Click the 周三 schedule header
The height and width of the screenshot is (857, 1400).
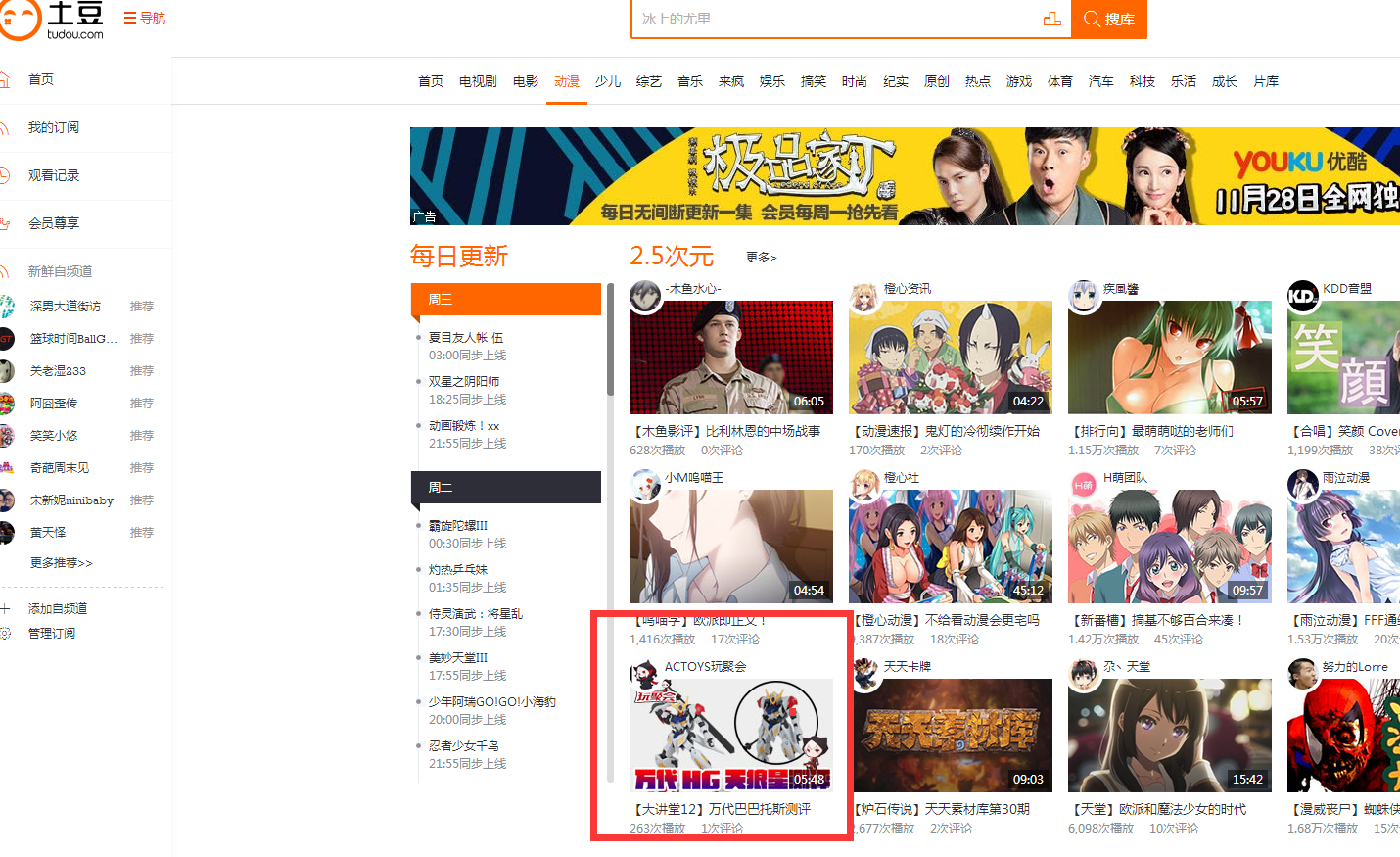click(506, 300)
